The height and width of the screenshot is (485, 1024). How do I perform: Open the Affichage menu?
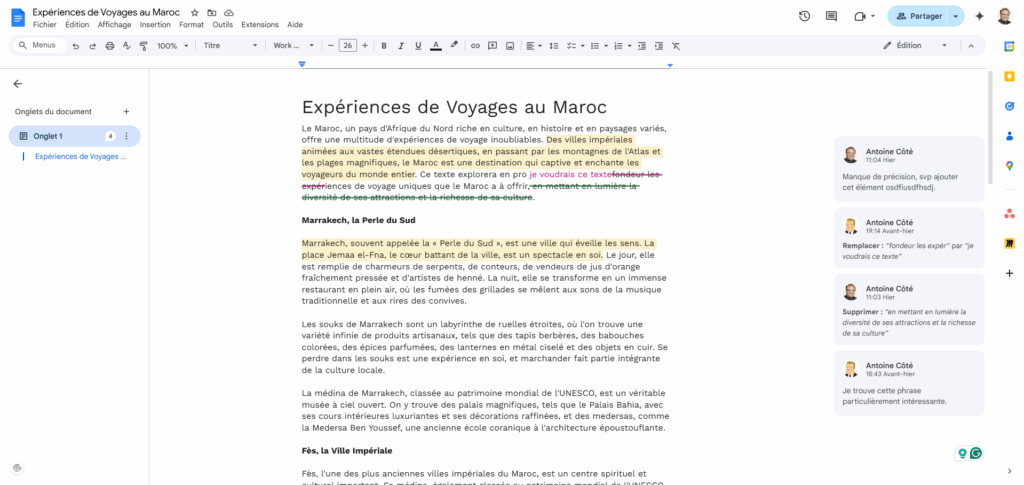(x=114, y=25)
